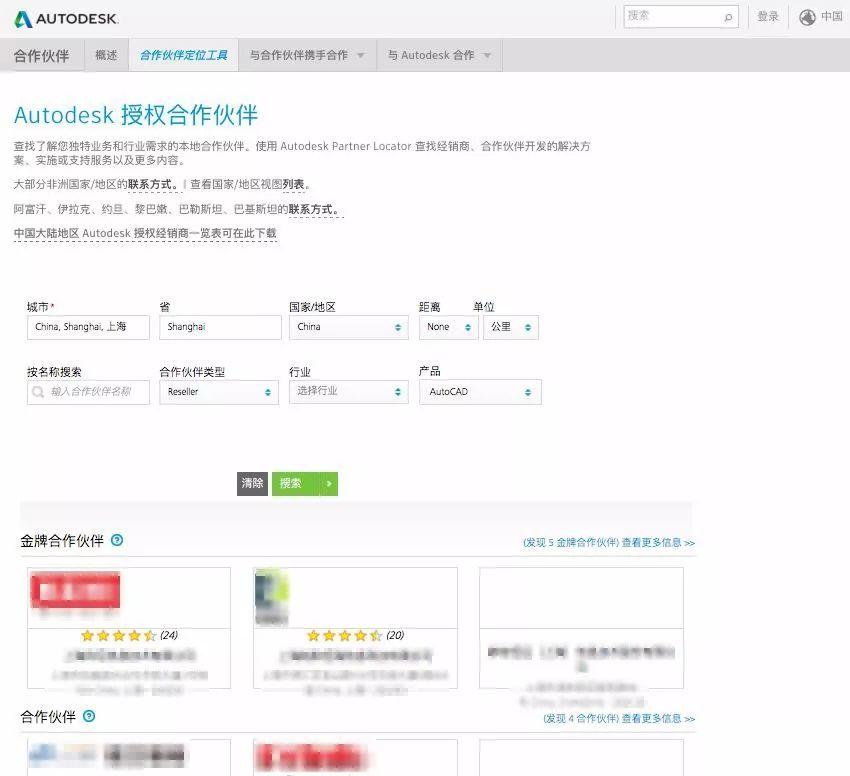
Task: Open 国家/地区 dropdown showing China
Action: pyautogui.click(x=349, y=328)
